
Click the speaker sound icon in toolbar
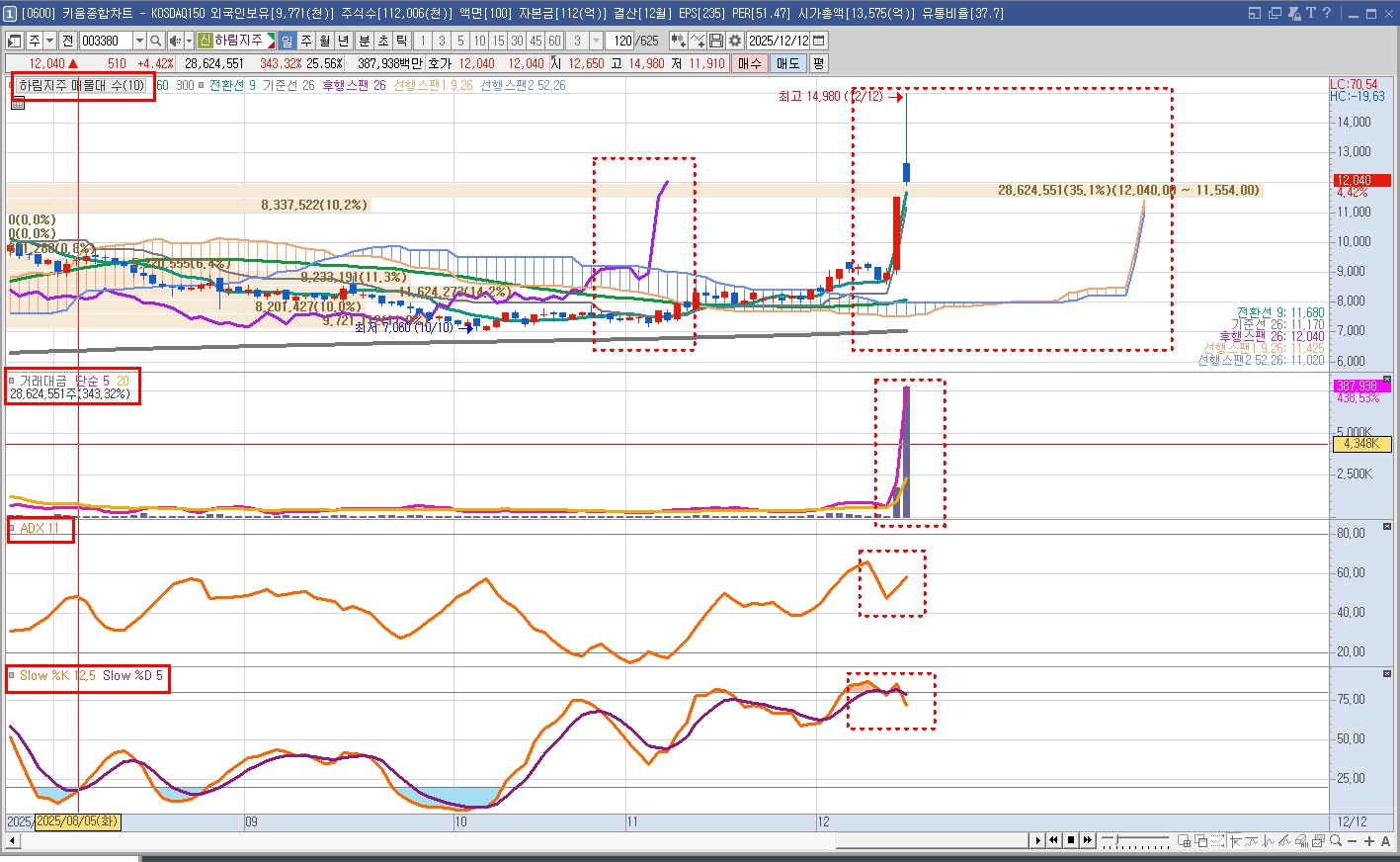(175, 41)
